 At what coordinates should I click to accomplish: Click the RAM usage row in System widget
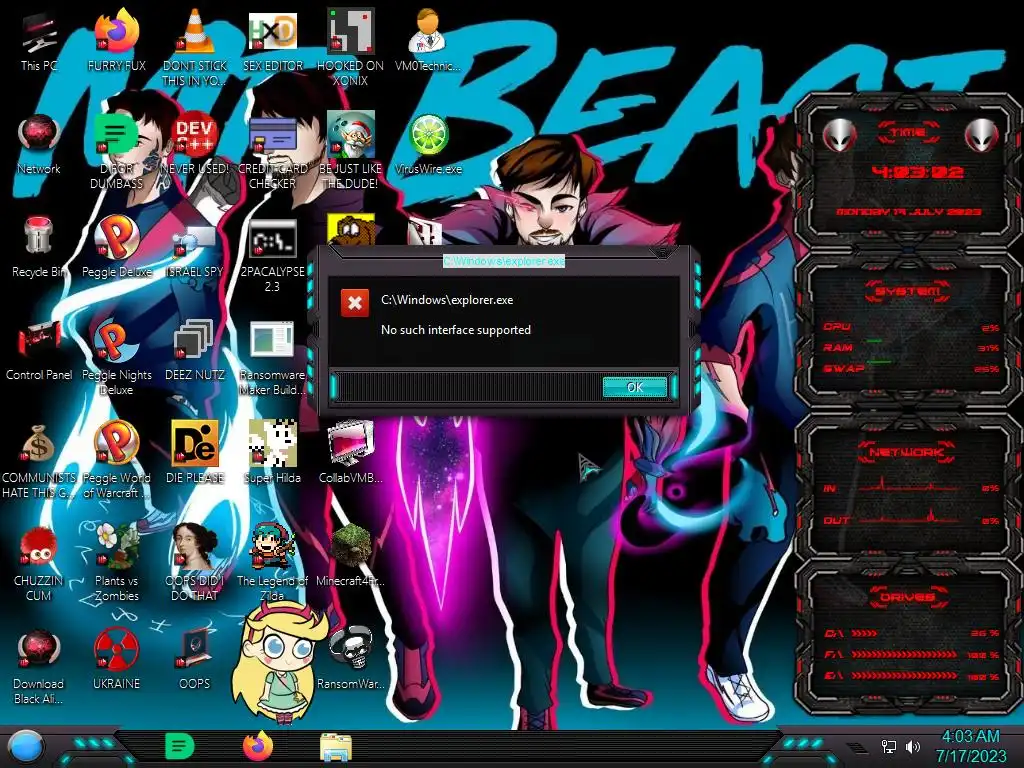912,347
